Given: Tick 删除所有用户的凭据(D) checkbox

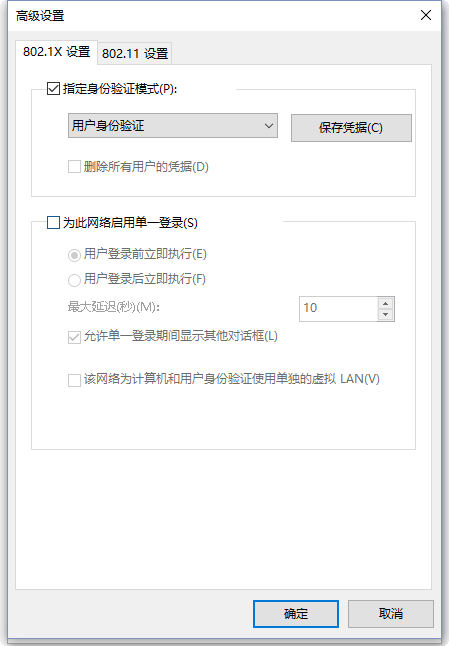Looking at the screenshot, I should pos(74,167).
